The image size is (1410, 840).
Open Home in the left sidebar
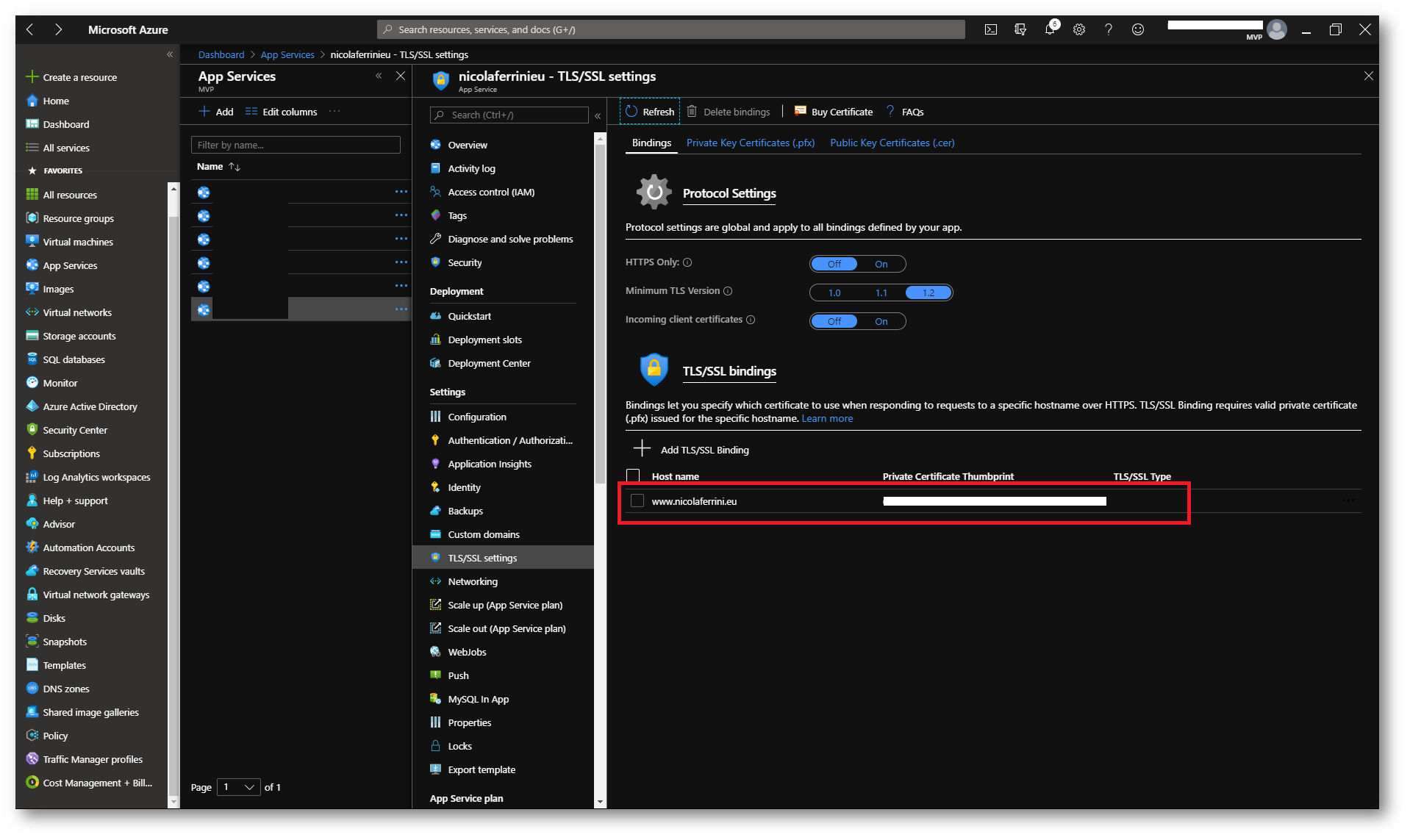tap(56, 101)
